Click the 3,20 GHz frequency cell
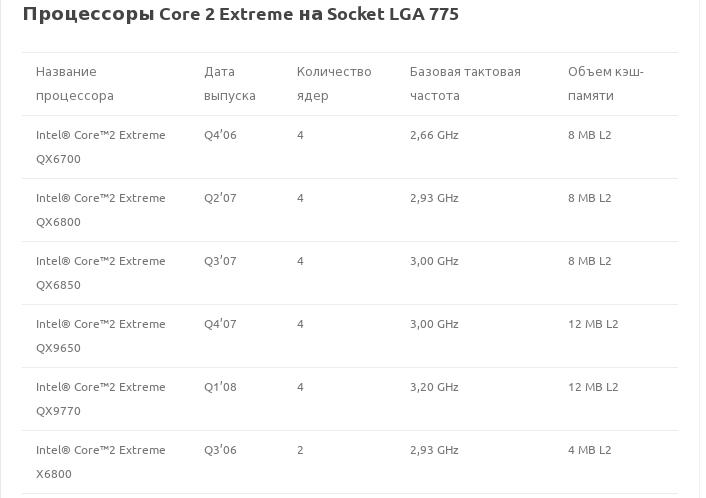This screenshot has height=498, width=706. (x=434, y=387)
